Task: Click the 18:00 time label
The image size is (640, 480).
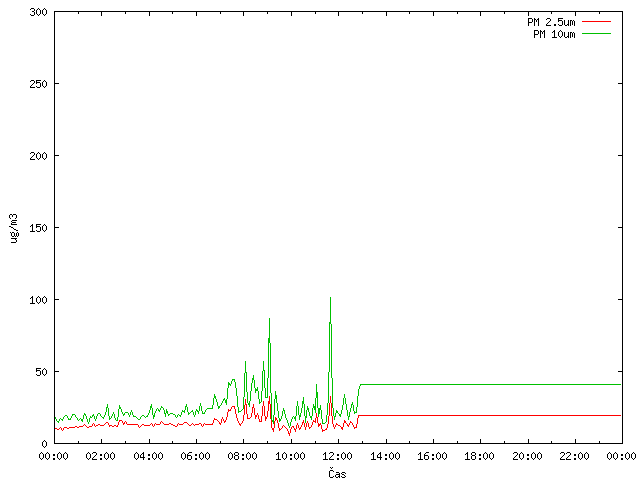Action: (480, 456)
